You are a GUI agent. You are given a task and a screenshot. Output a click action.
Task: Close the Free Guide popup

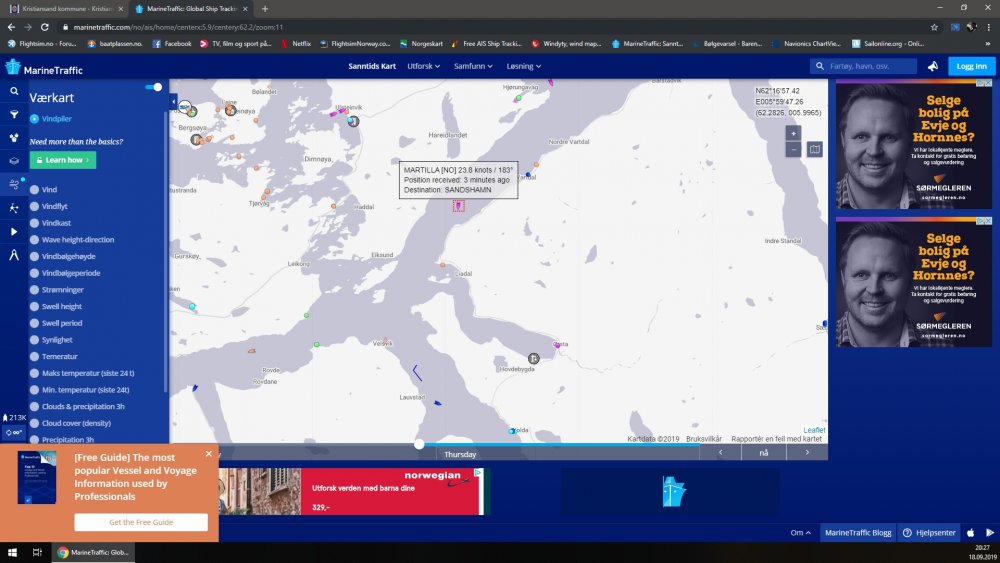[x=209, y=454]
